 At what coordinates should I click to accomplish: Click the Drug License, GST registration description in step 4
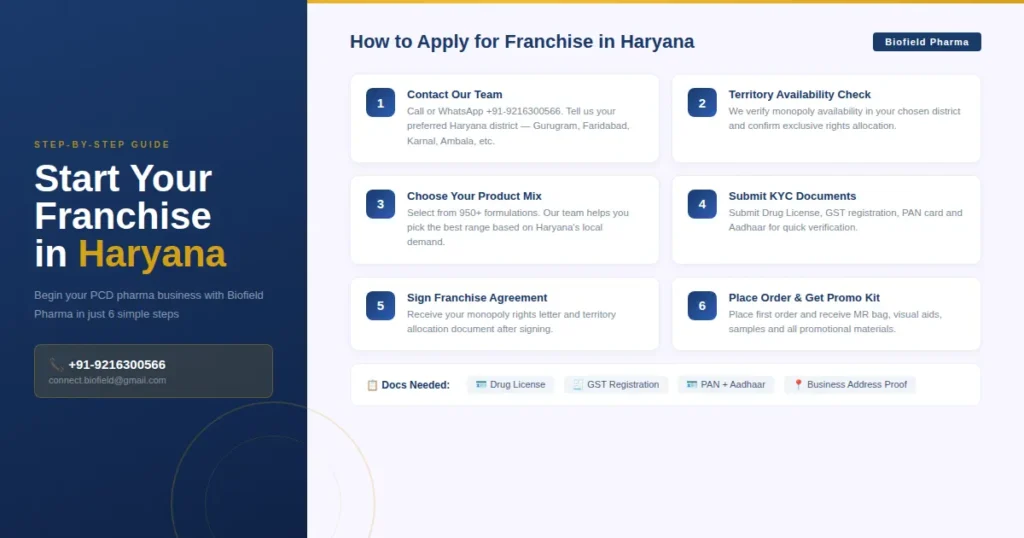tap(846, 220)
